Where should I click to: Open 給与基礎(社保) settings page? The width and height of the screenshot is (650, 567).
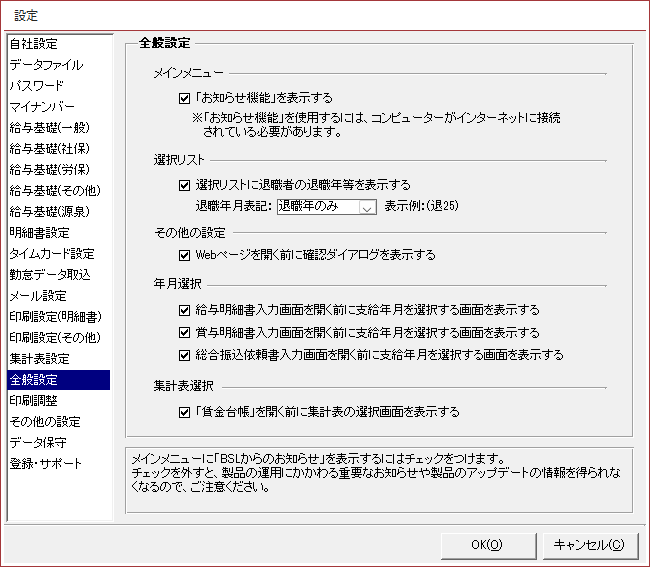48,149
